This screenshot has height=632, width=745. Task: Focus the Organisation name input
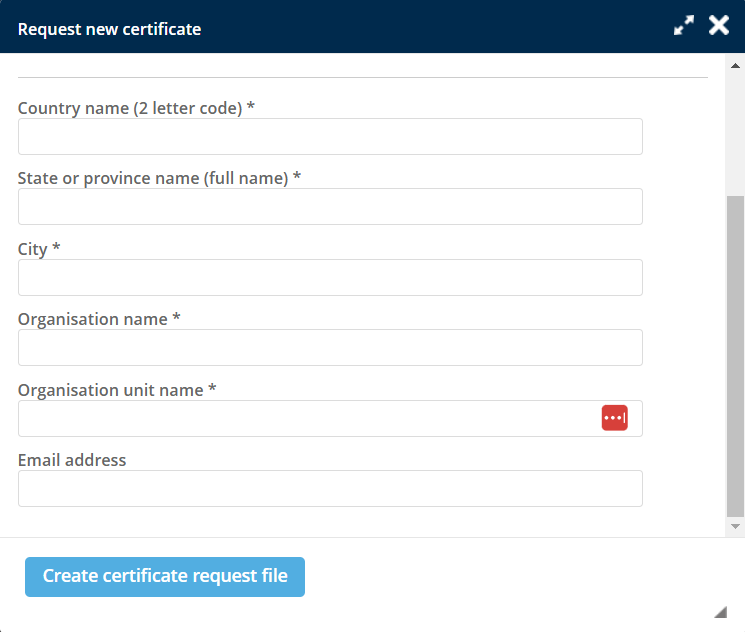pyautogui.click(x=330, y=348)
